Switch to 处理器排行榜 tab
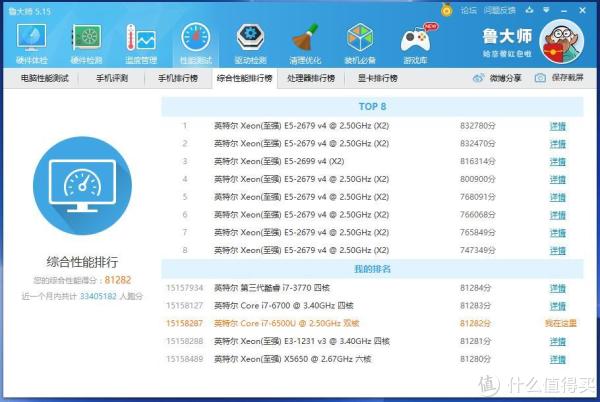600x402 pixels. coord(311,78)
